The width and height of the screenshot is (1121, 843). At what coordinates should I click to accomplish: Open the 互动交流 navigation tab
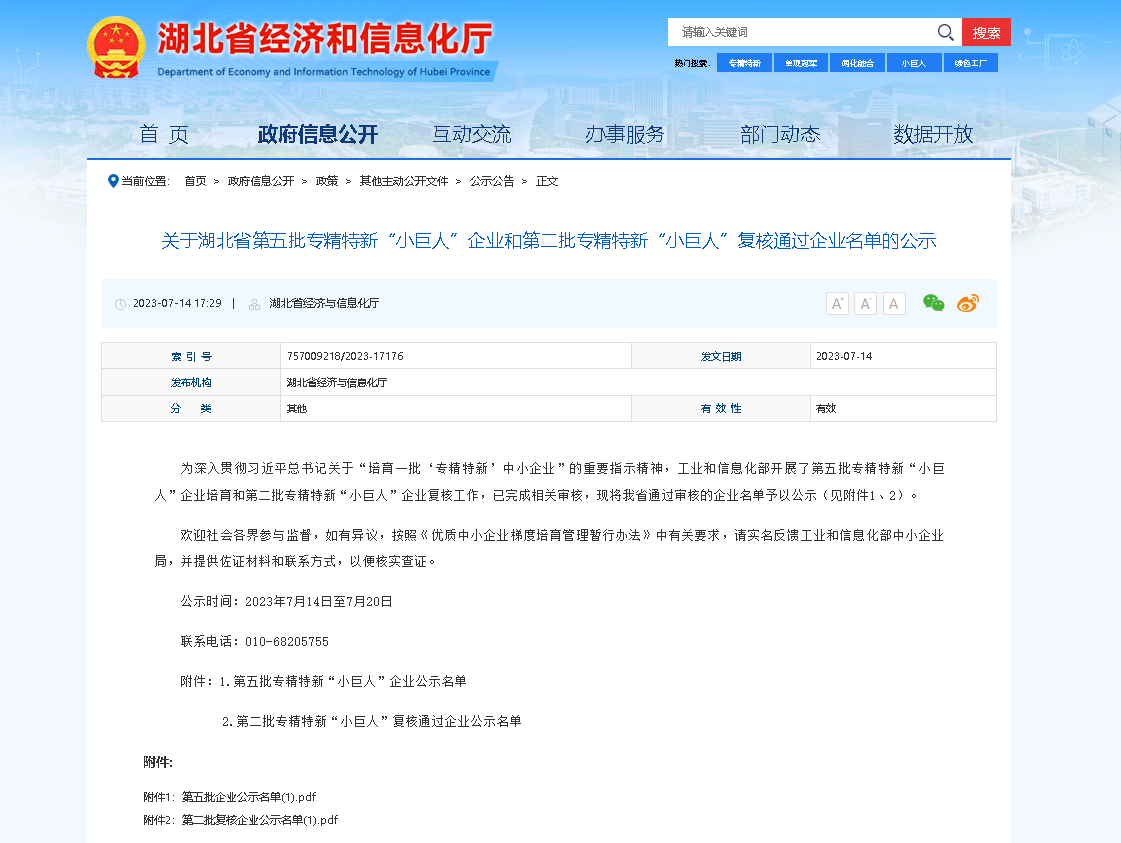click(471, 134)
